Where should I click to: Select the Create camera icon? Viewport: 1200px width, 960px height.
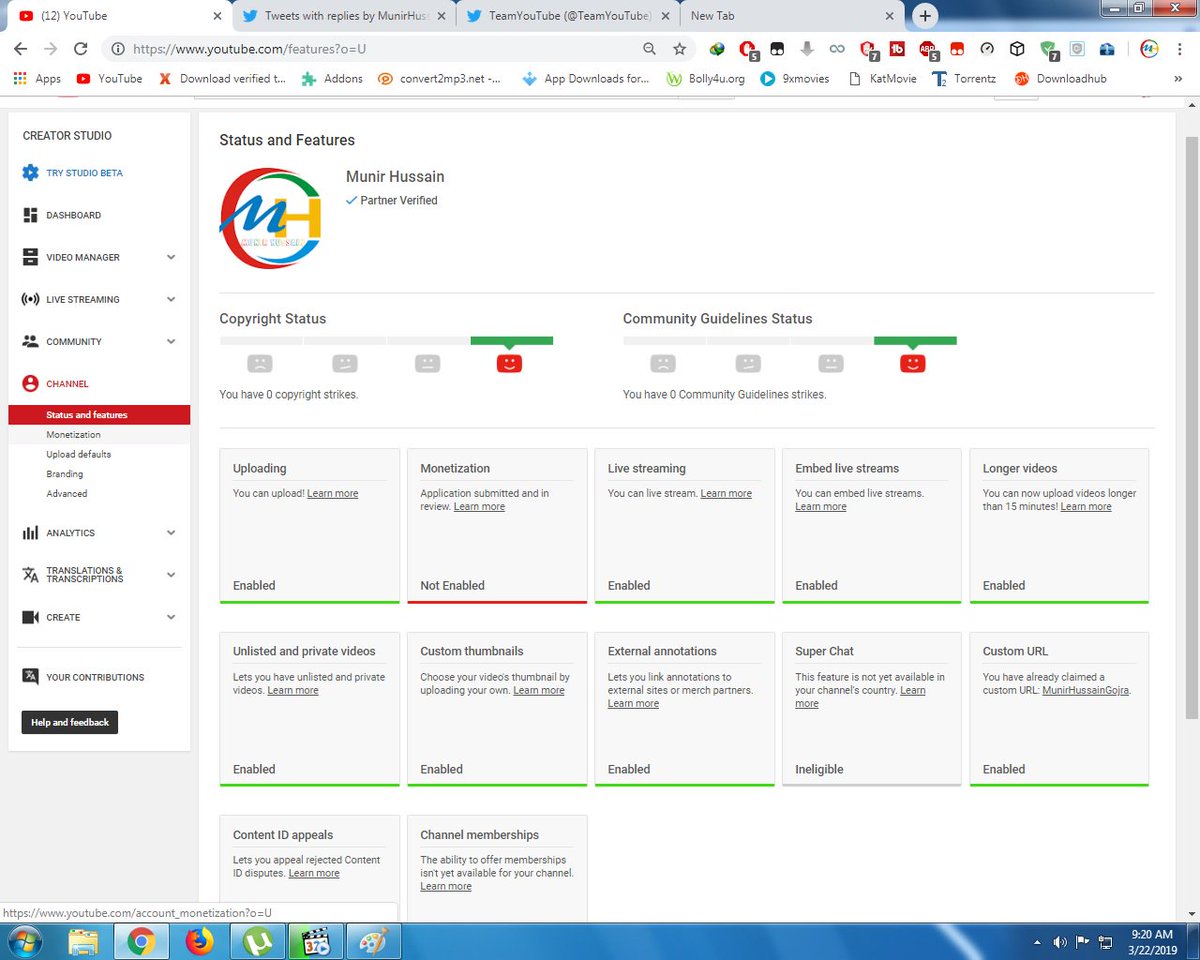(x=30, y=617)
